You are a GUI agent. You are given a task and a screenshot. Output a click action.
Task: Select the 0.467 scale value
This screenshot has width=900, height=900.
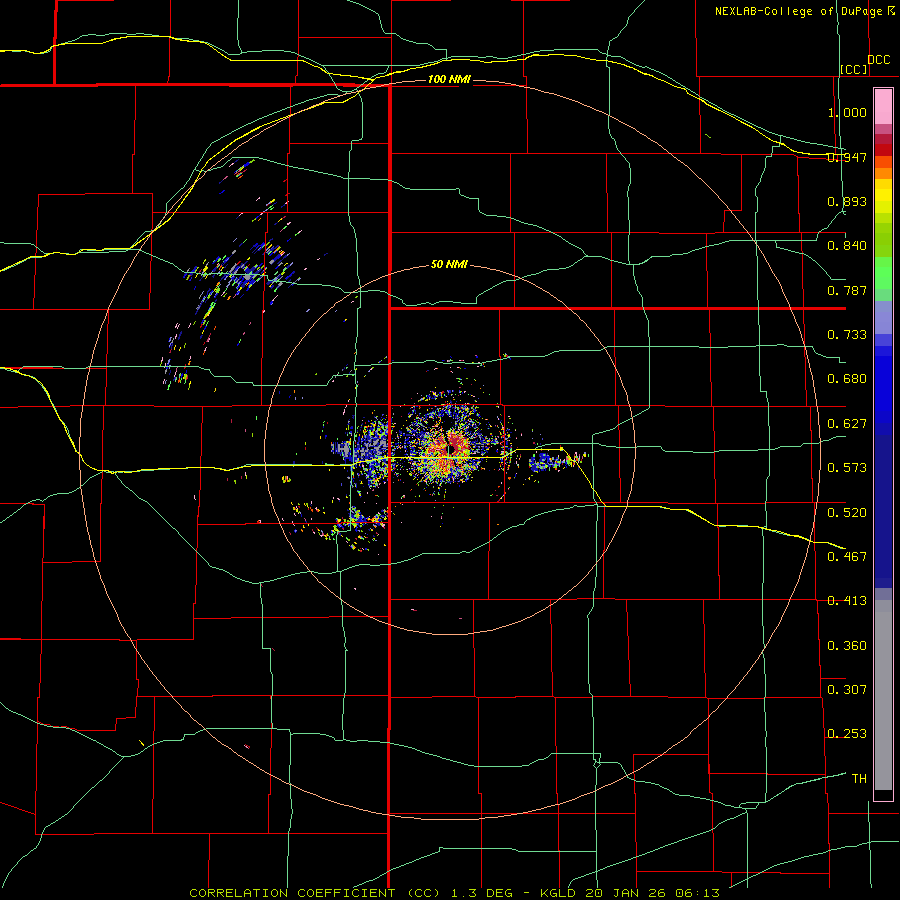click(847, 556)
